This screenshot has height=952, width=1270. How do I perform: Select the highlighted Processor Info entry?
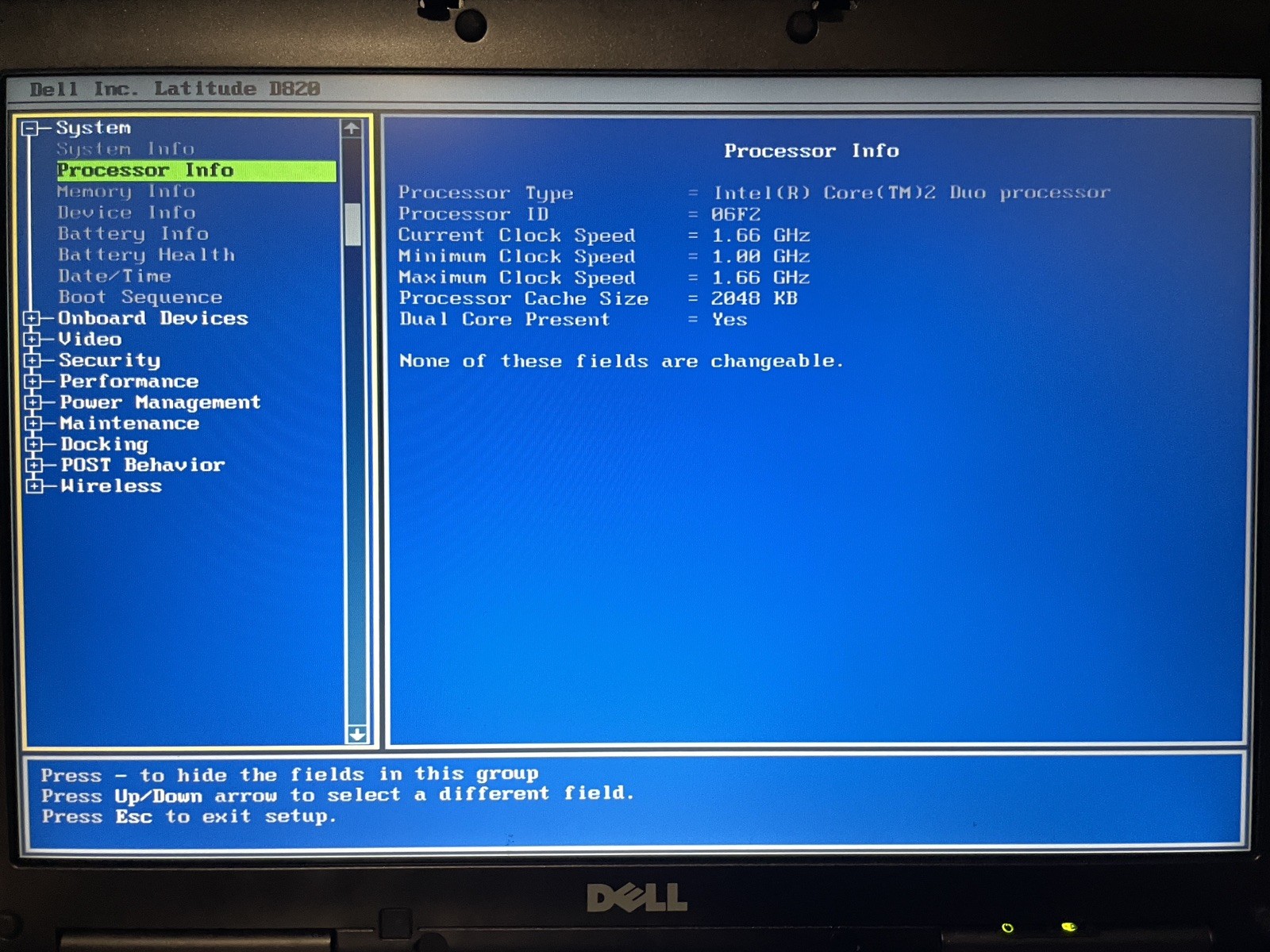click(x=196, y=171)
